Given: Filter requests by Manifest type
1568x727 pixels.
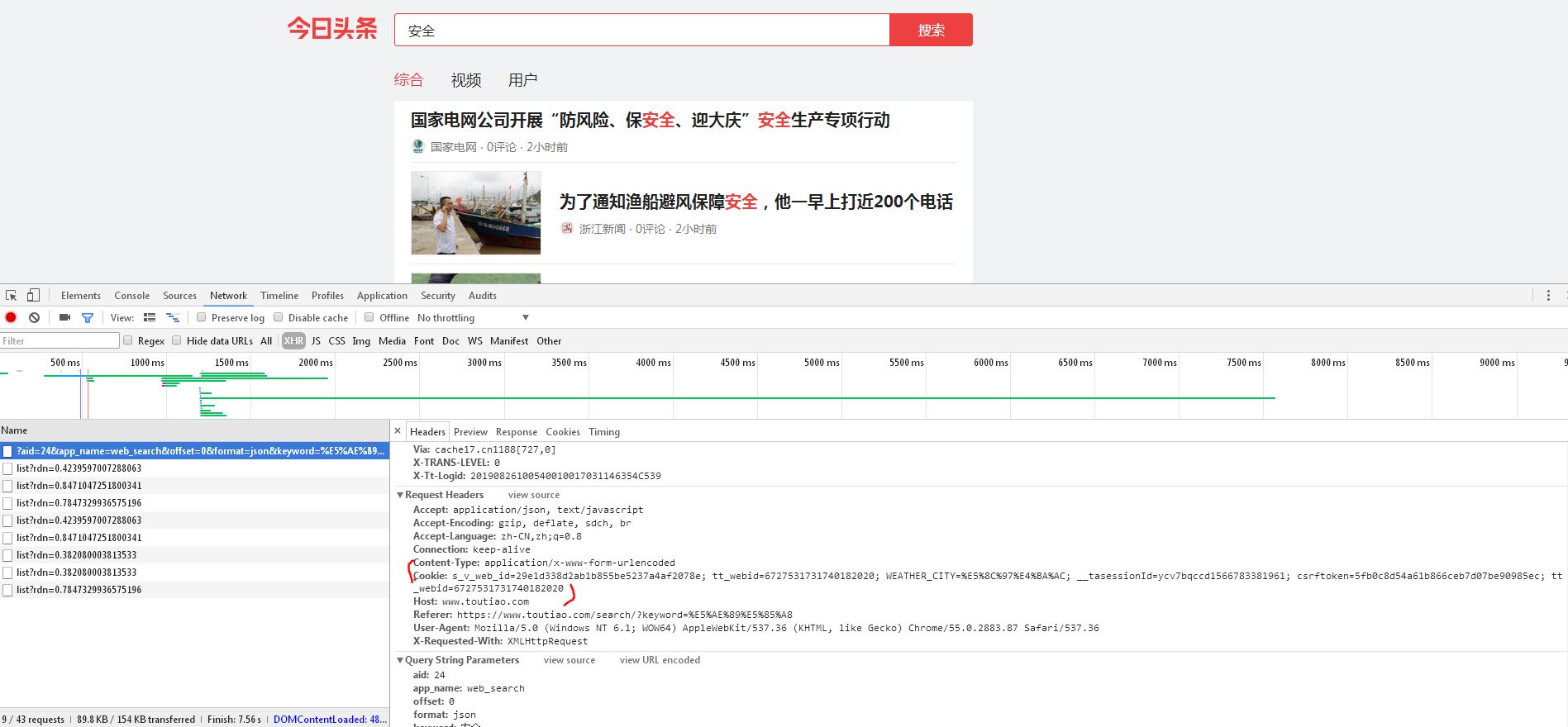Looking at the screenshot, I should coord(509,340).
